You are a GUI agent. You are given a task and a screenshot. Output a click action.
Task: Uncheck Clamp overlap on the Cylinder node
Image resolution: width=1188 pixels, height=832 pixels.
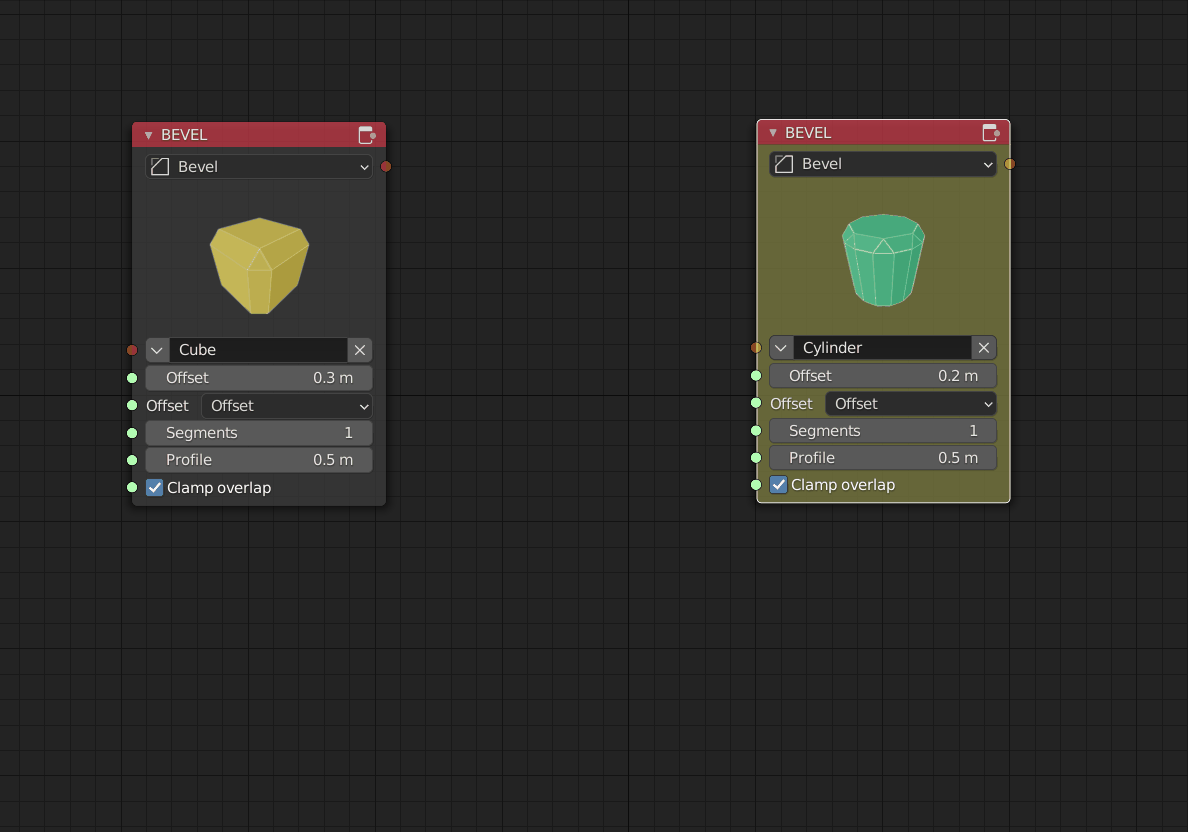pyautogui.click(x=779, y=485)
